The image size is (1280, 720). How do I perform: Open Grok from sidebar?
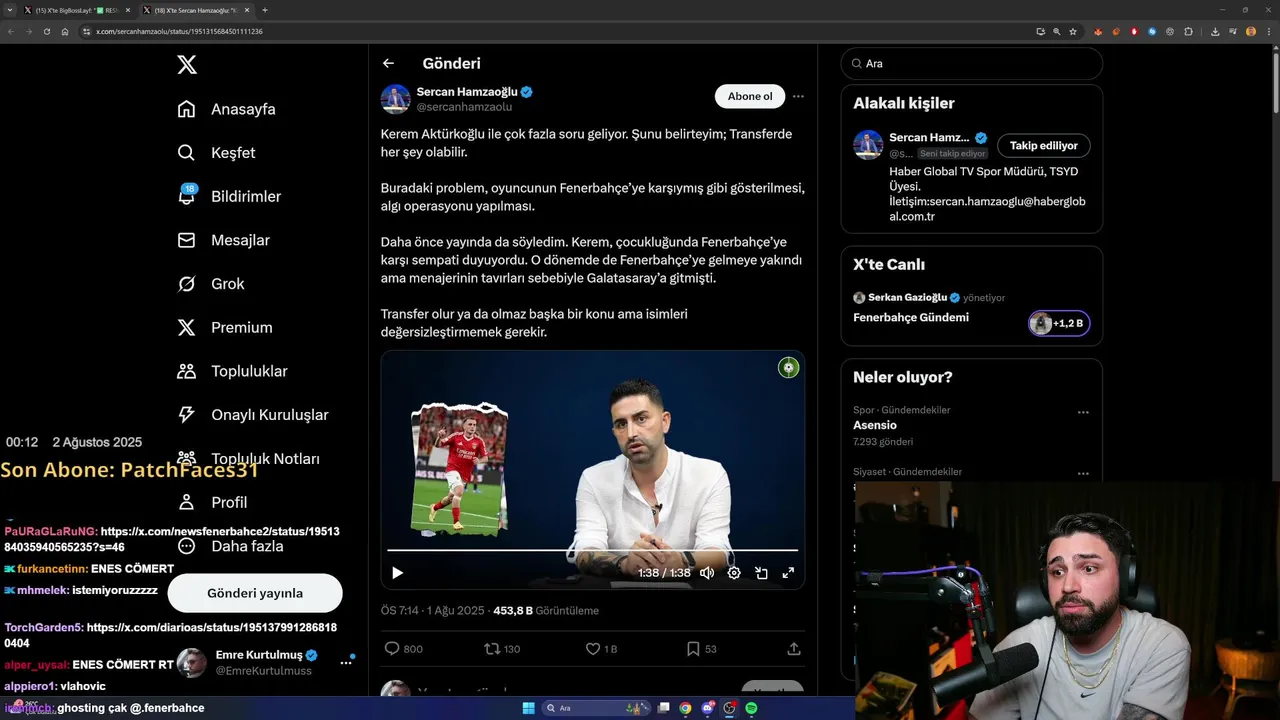point(210,284)
